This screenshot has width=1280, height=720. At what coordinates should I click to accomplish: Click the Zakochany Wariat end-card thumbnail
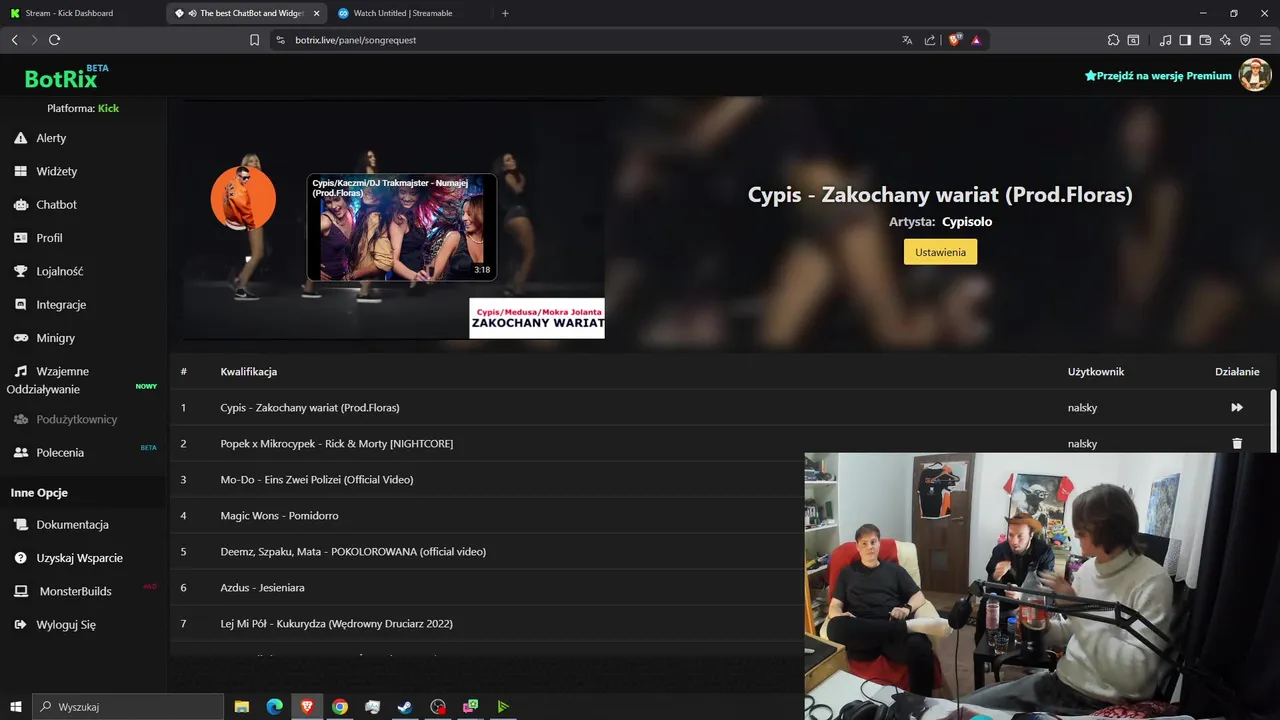tap(537, 318)
